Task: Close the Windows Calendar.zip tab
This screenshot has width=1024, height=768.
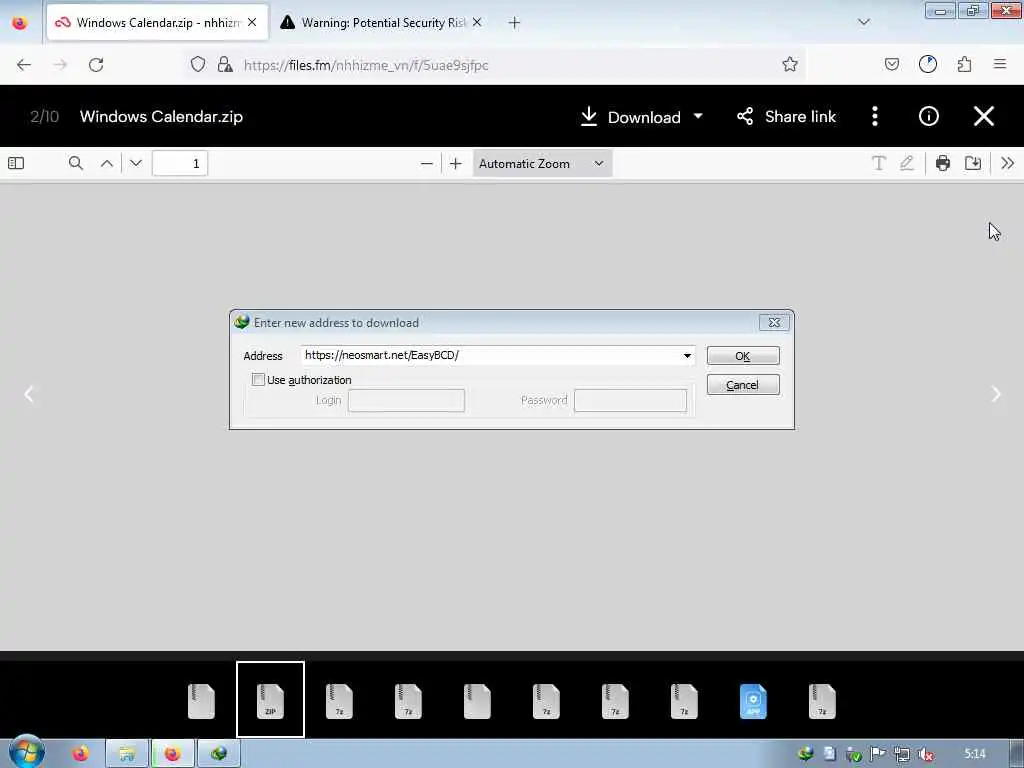Action: pos(252,22)
